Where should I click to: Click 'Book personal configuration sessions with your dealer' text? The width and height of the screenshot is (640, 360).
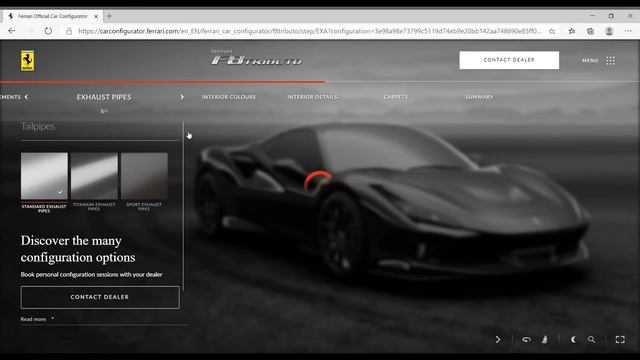91,275
